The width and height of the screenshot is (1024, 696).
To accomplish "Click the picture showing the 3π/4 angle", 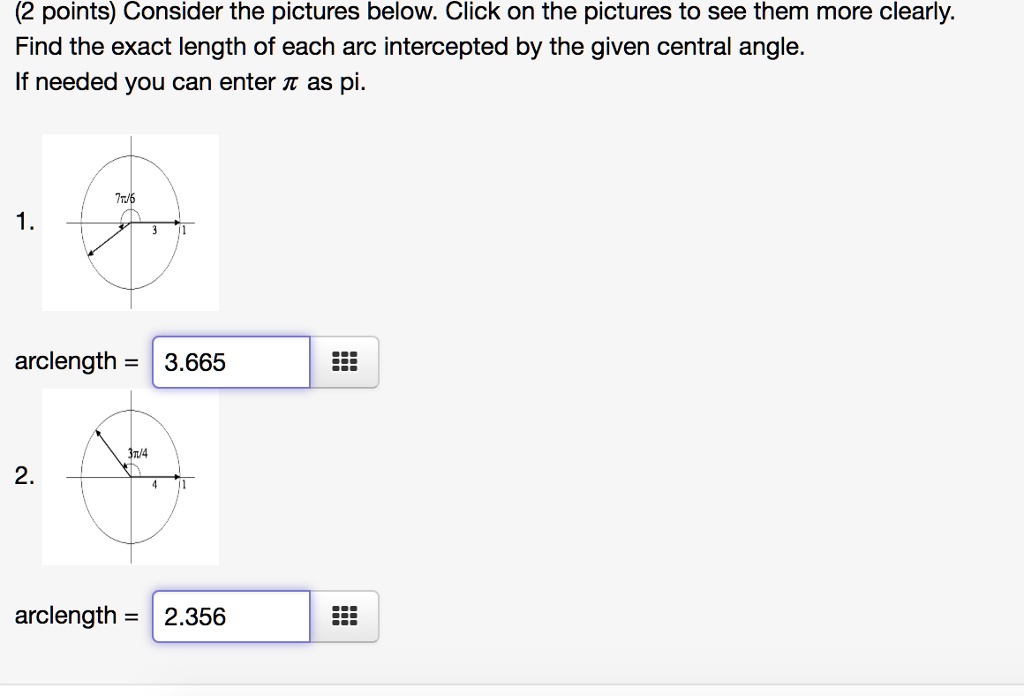I will point(130,478).
